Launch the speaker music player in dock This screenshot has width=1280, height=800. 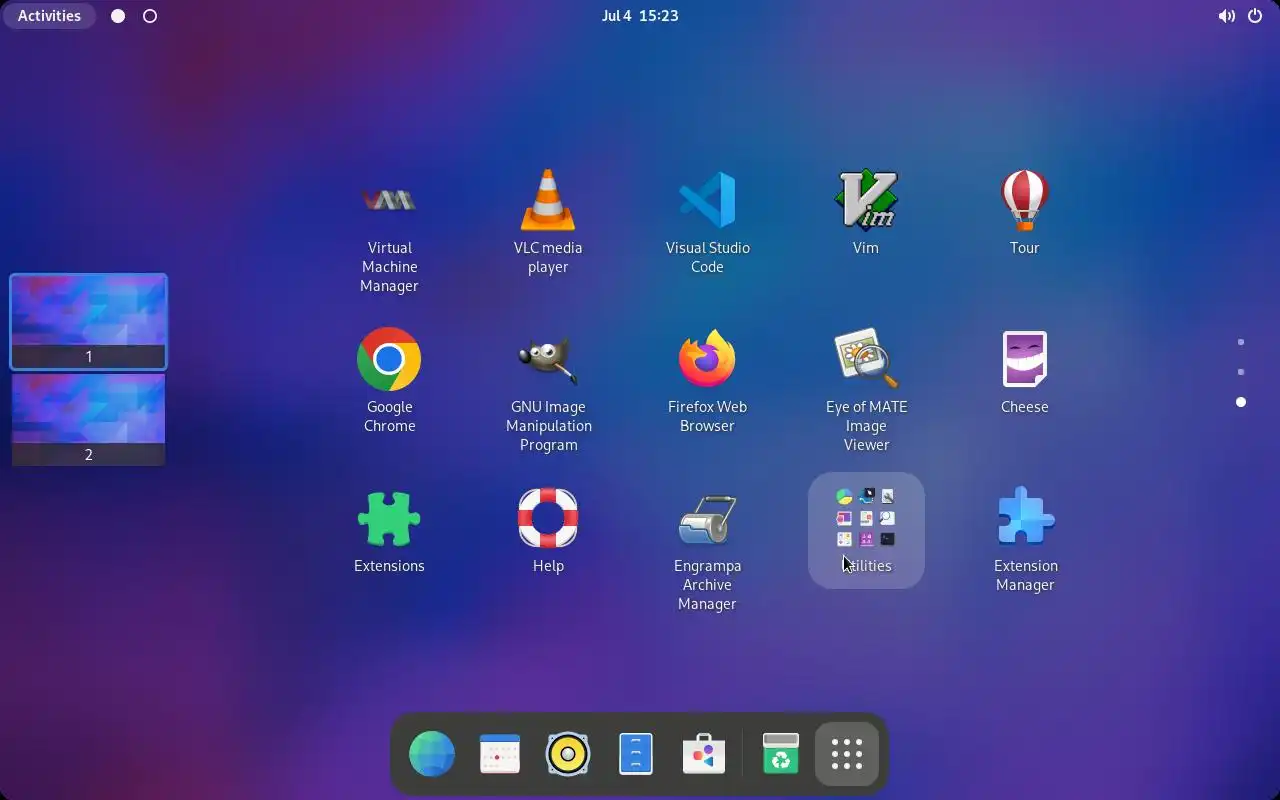pyautogui.click(x=568, y=754)
